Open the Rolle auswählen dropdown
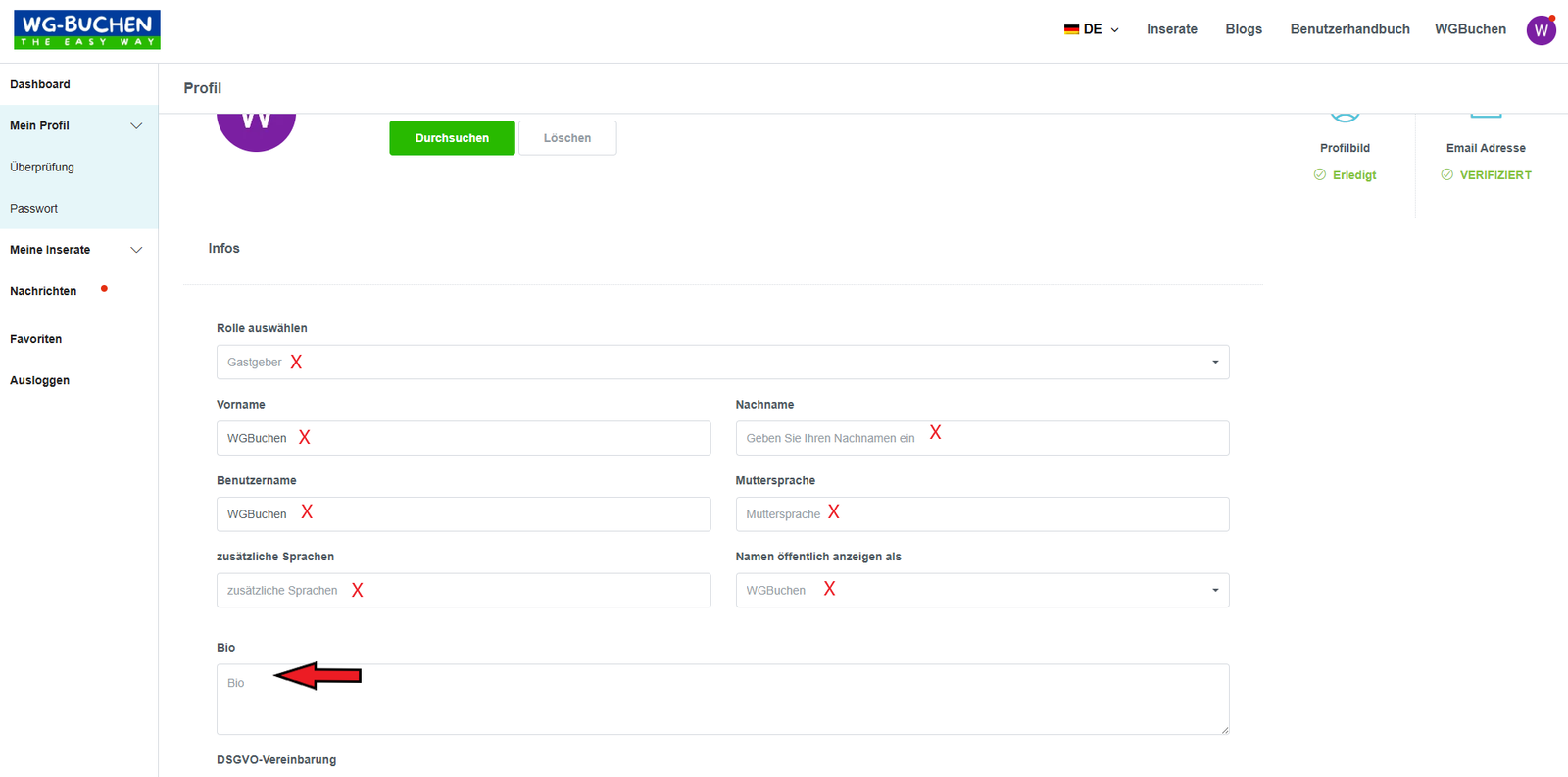Screen dimensions: 1568x777 (x=722, y=362)
